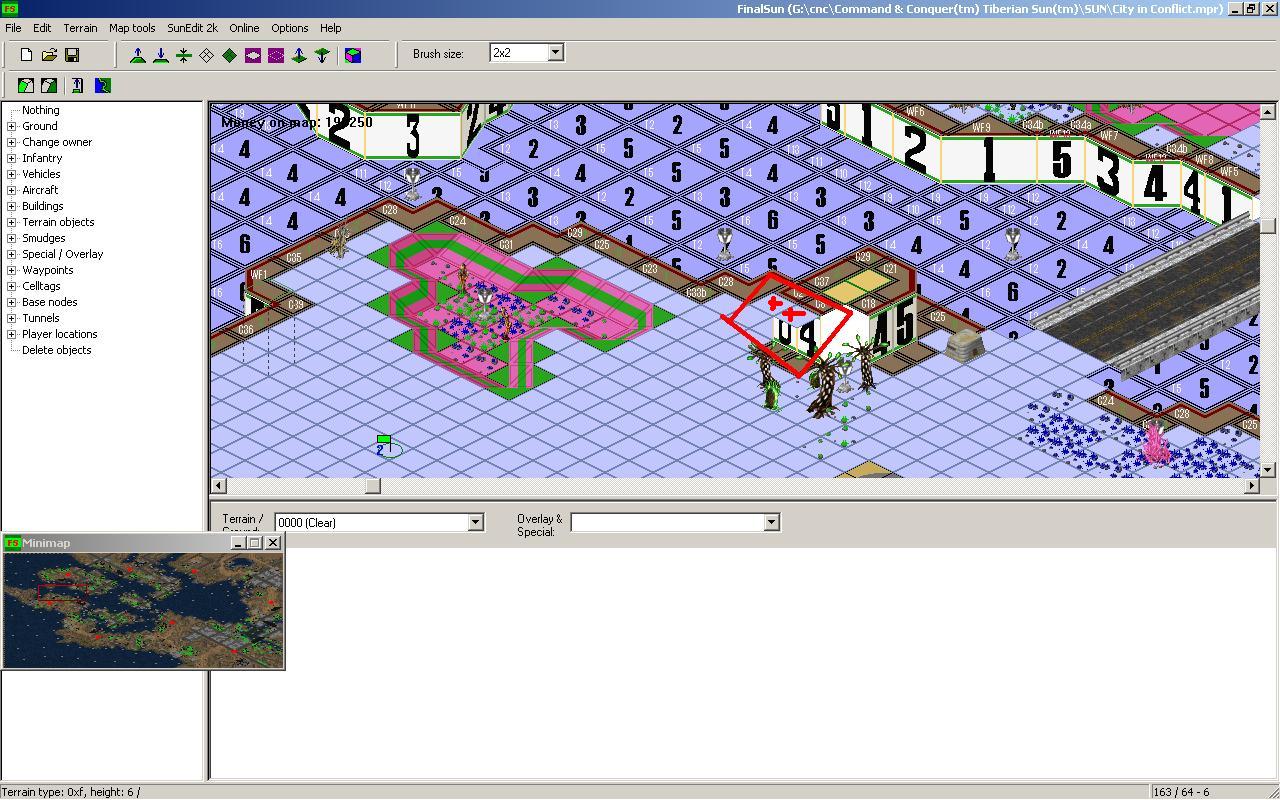Close the Minimap window

(x=273, y=543)
